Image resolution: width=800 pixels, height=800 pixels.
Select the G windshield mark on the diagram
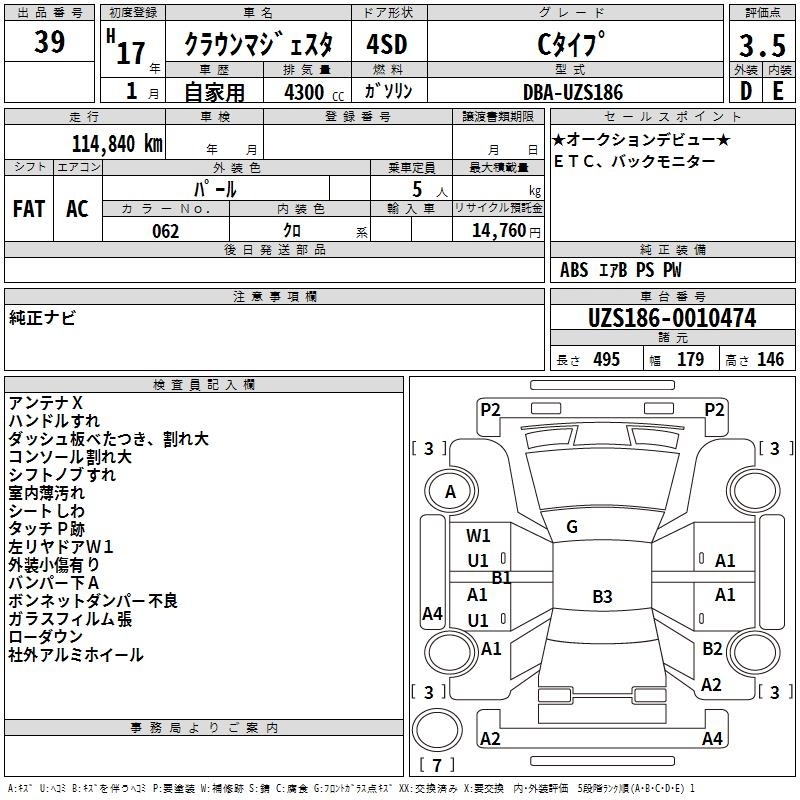pyautogui.click(x=572, y=527)
